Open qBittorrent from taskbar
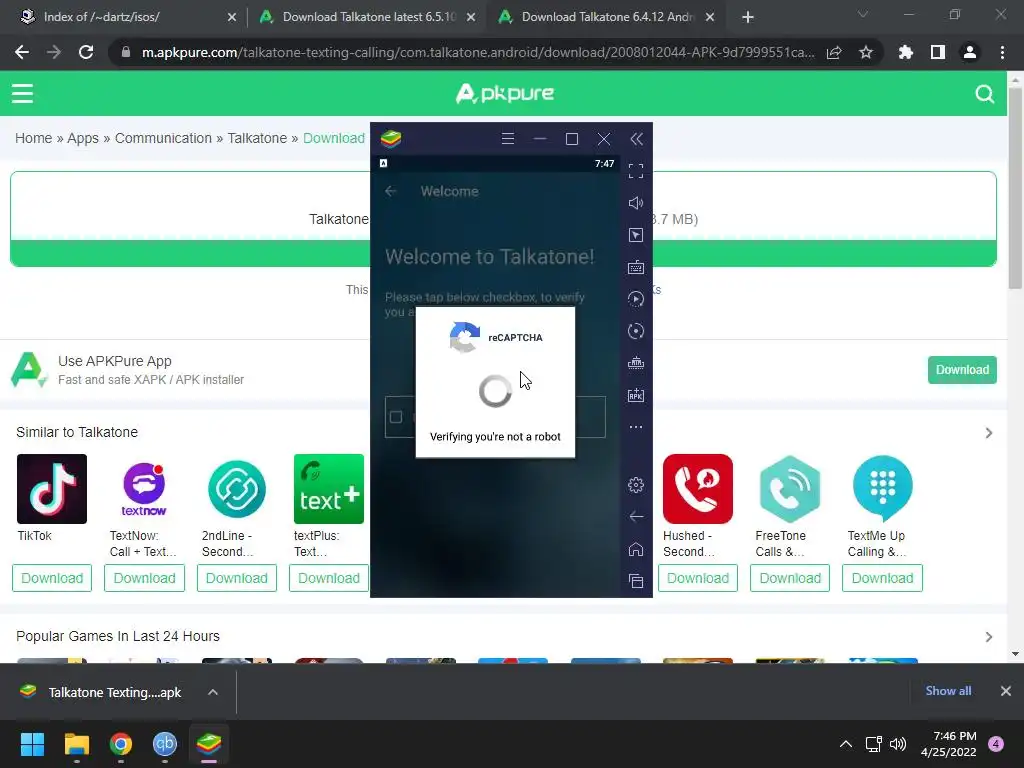The height and width of the screenshot is (768, 1024). tap(165, 744)
